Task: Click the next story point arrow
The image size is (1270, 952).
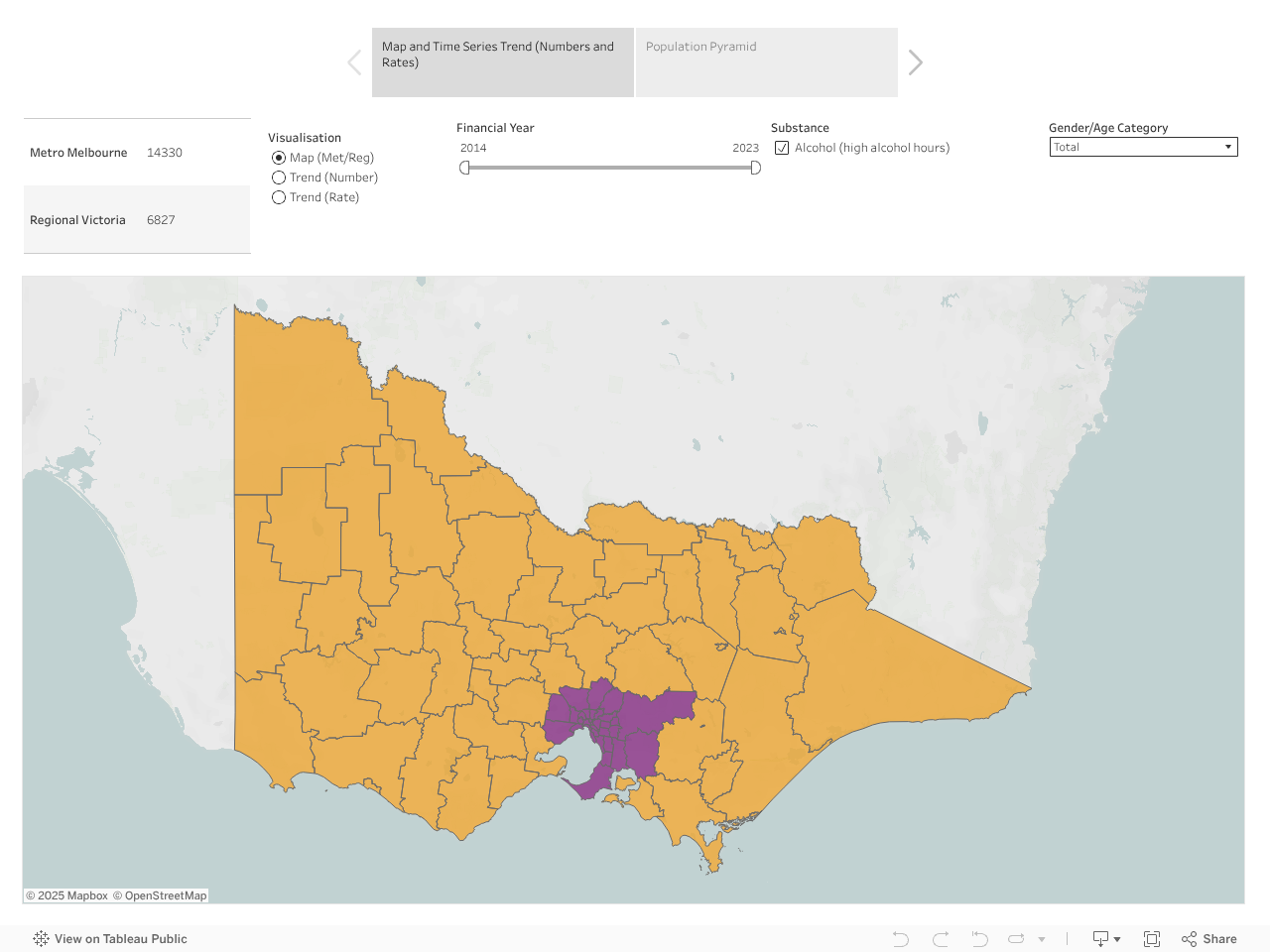Action: tap(916, 62)
